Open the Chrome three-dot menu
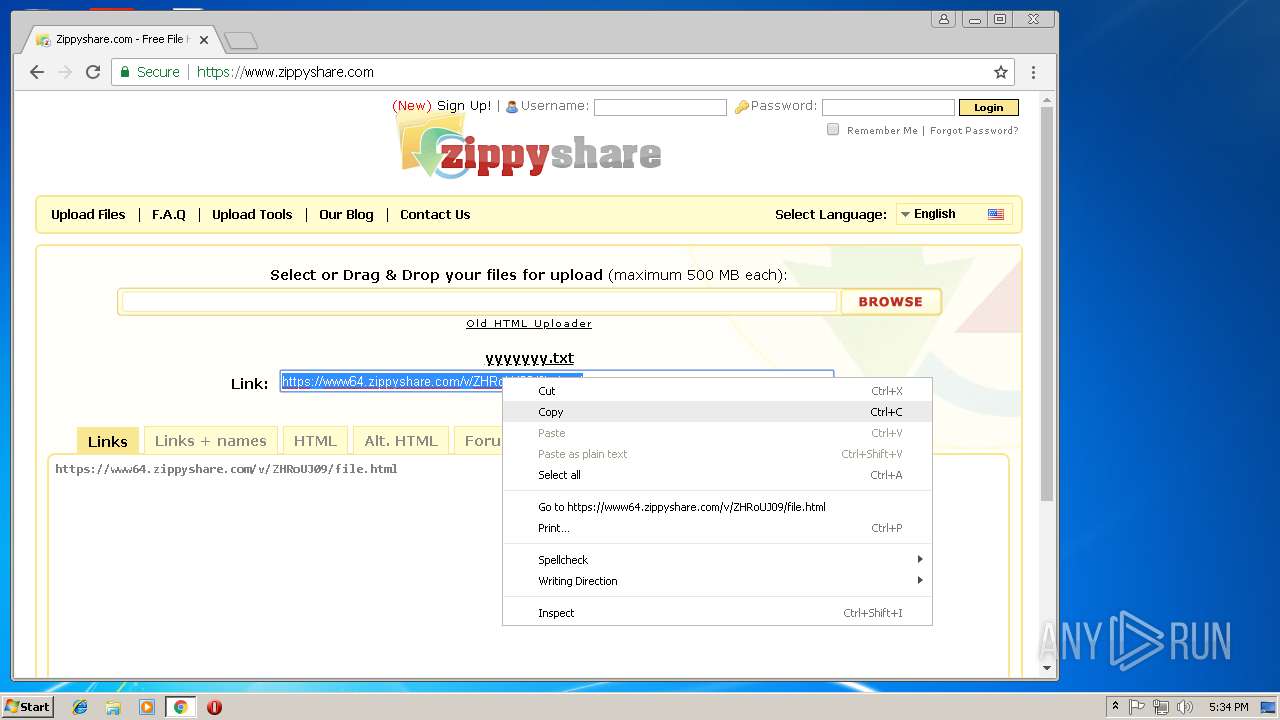Image resolution: width=1280 pixels, height=720 pixels. coord(1033,72)
